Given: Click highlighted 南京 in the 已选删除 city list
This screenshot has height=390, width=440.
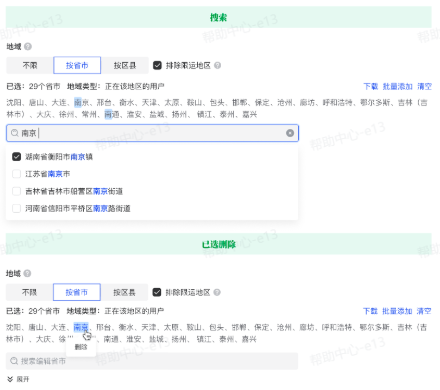Looking at the screenshot, I should pos(81,327).
